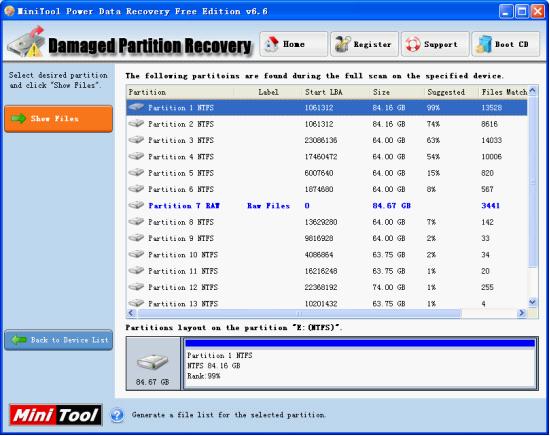
Task: Click the blue question mark help icon
Action: click(x=117, y=415)
